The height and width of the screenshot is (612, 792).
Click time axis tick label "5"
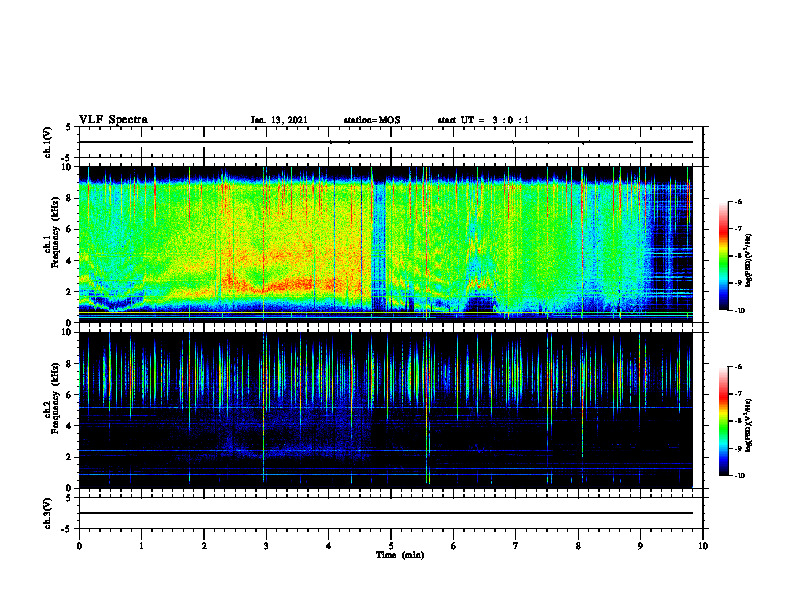point(391,546)
